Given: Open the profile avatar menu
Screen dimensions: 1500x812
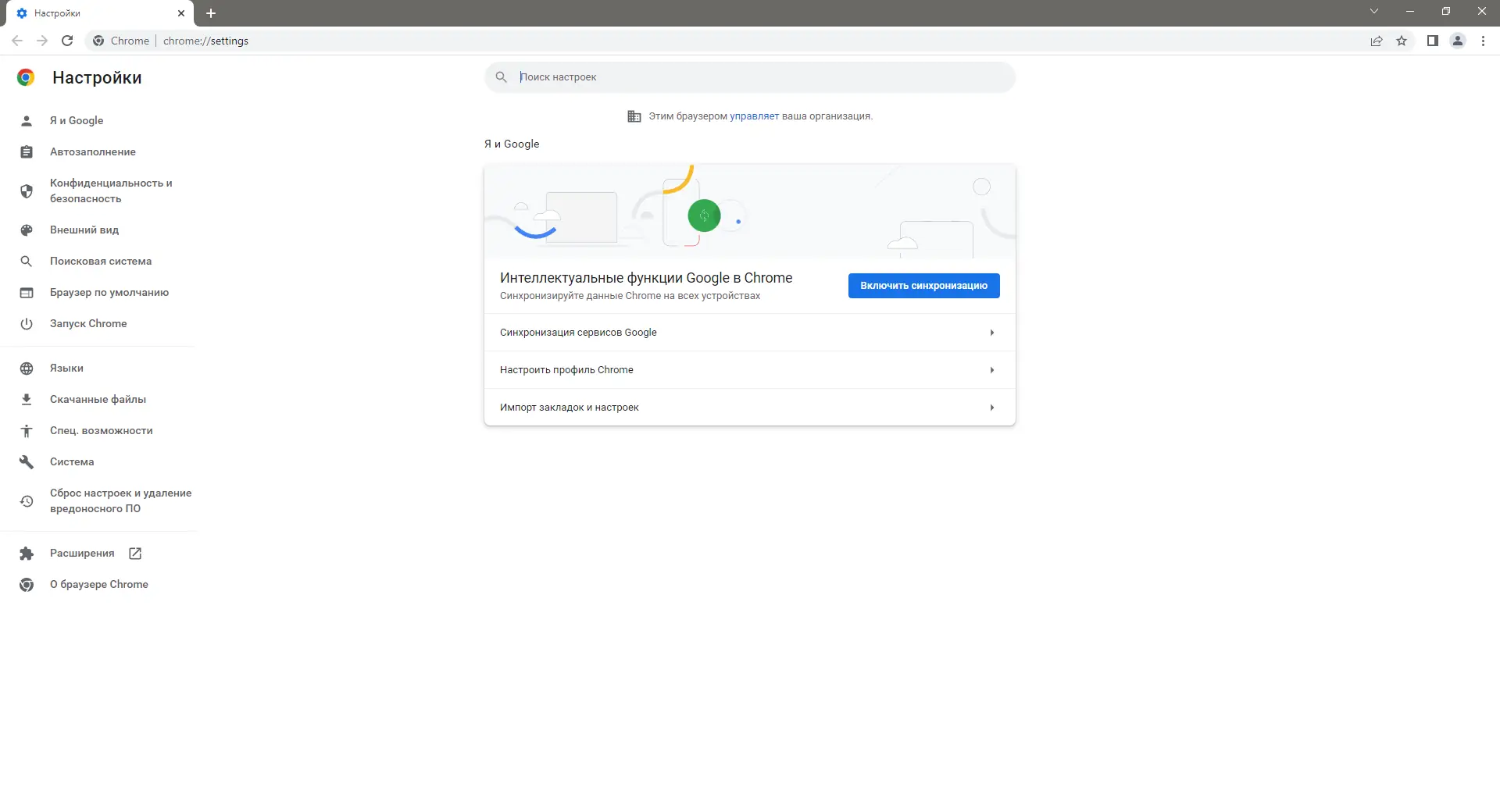Looking at the screenshot, I should click(x=1458, y=41).
